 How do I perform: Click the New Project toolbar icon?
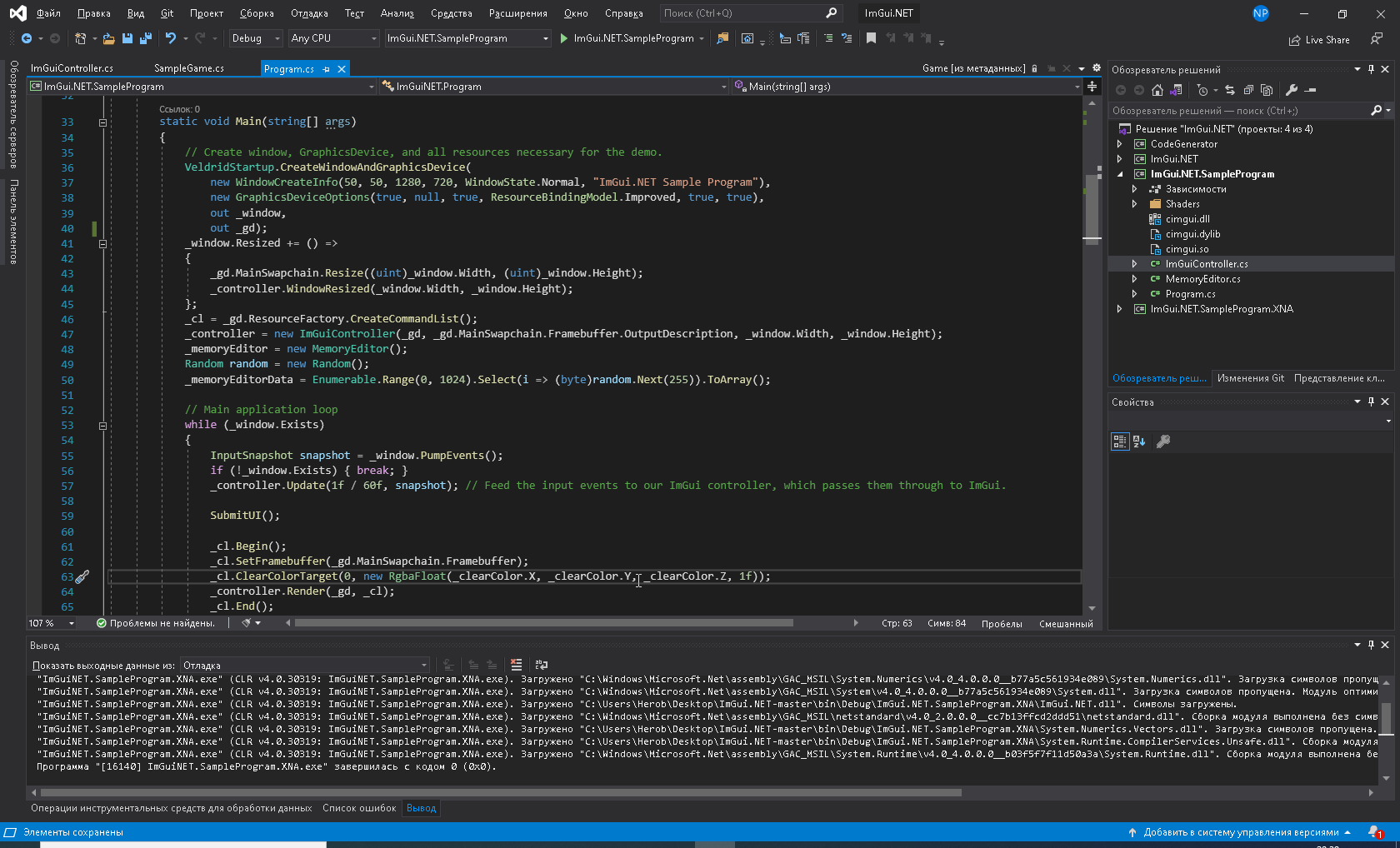pos(80,38)
